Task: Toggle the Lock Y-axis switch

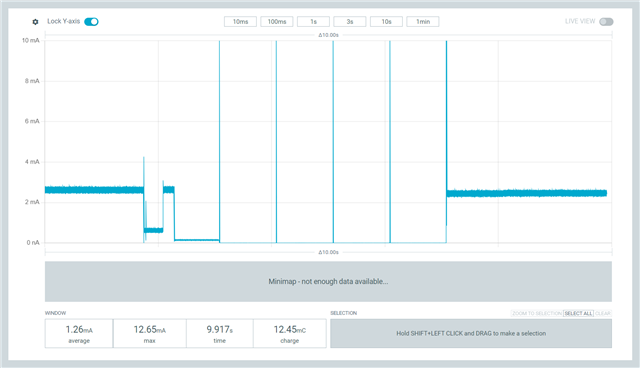Action: coord(91,22)
